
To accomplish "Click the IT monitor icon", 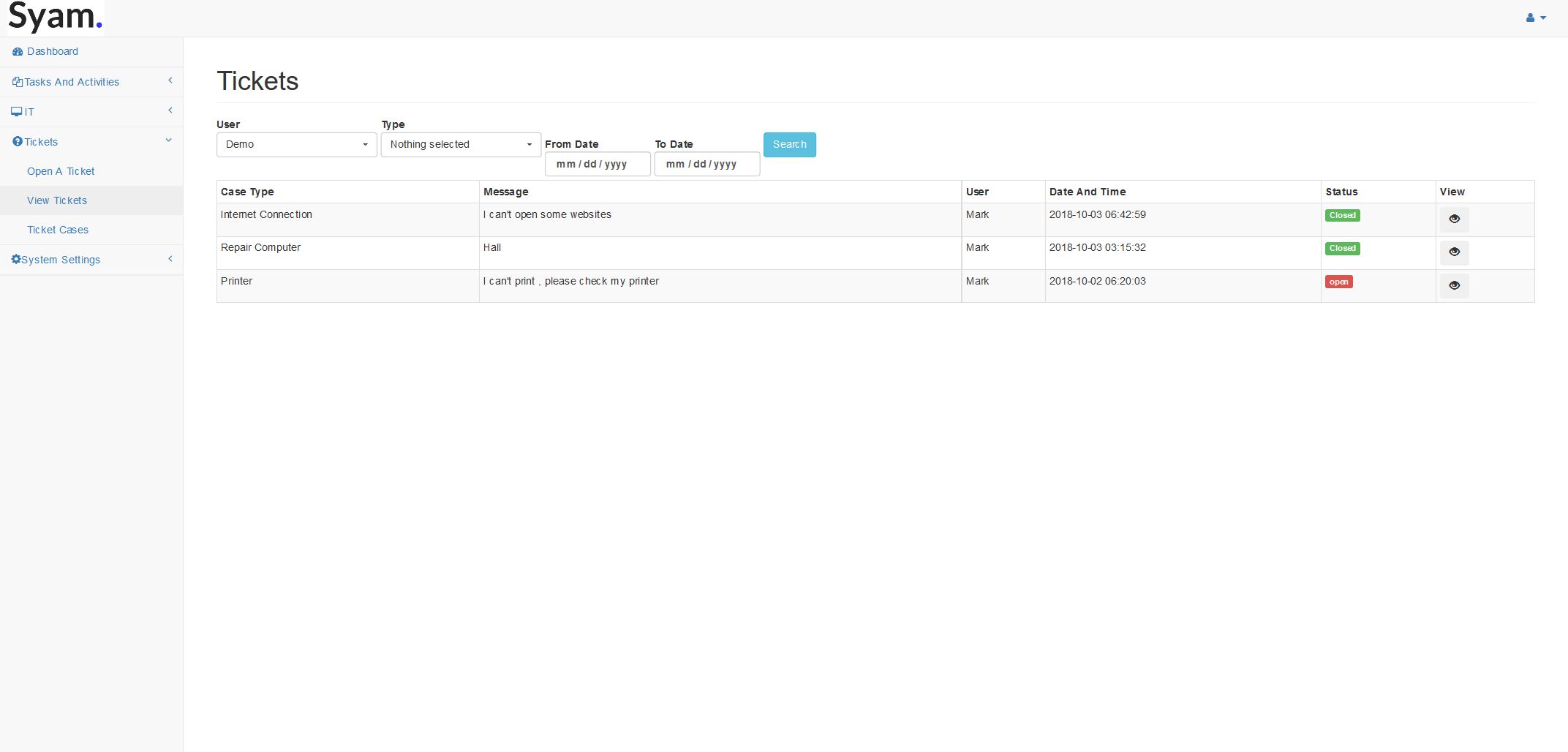I will coord(17,112).
